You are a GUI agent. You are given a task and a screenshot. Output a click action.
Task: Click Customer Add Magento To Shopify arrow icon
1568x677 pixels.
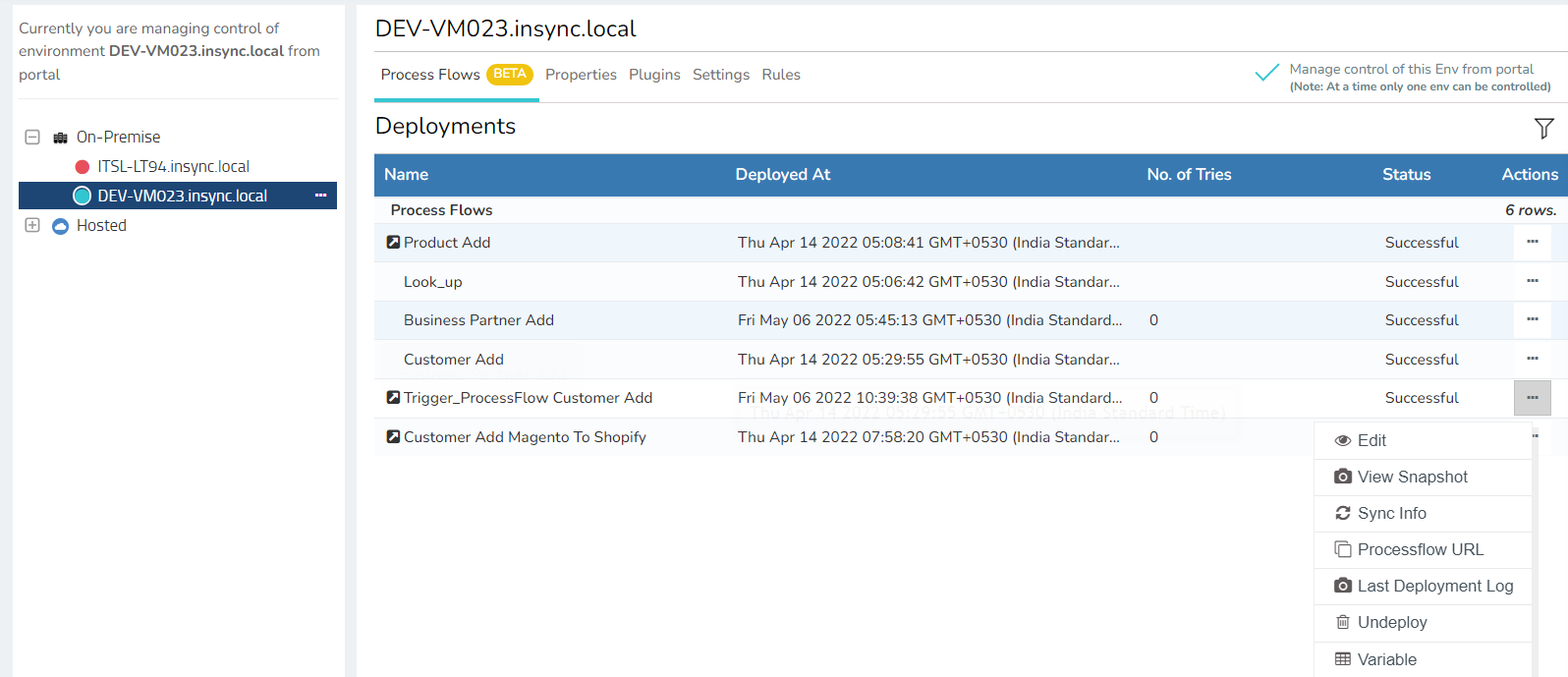(393, 437)
